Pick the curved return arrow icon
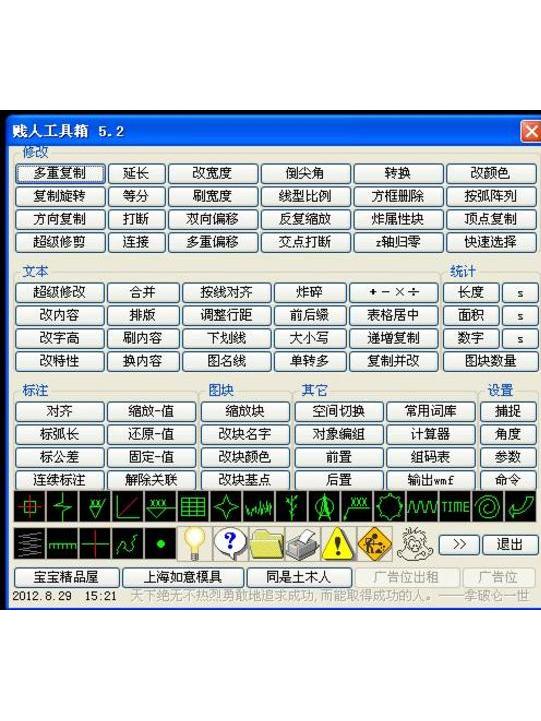This screenshot has height=721, width=541. pos(520,506)
